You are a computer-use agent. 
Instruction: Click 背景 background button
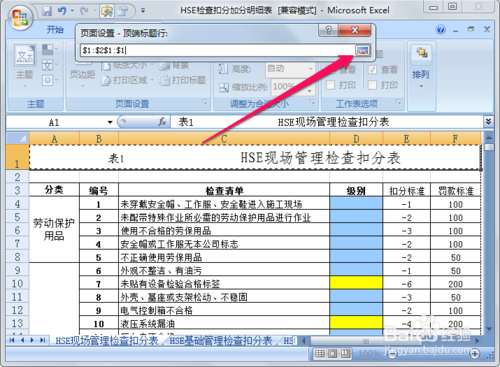173,65
